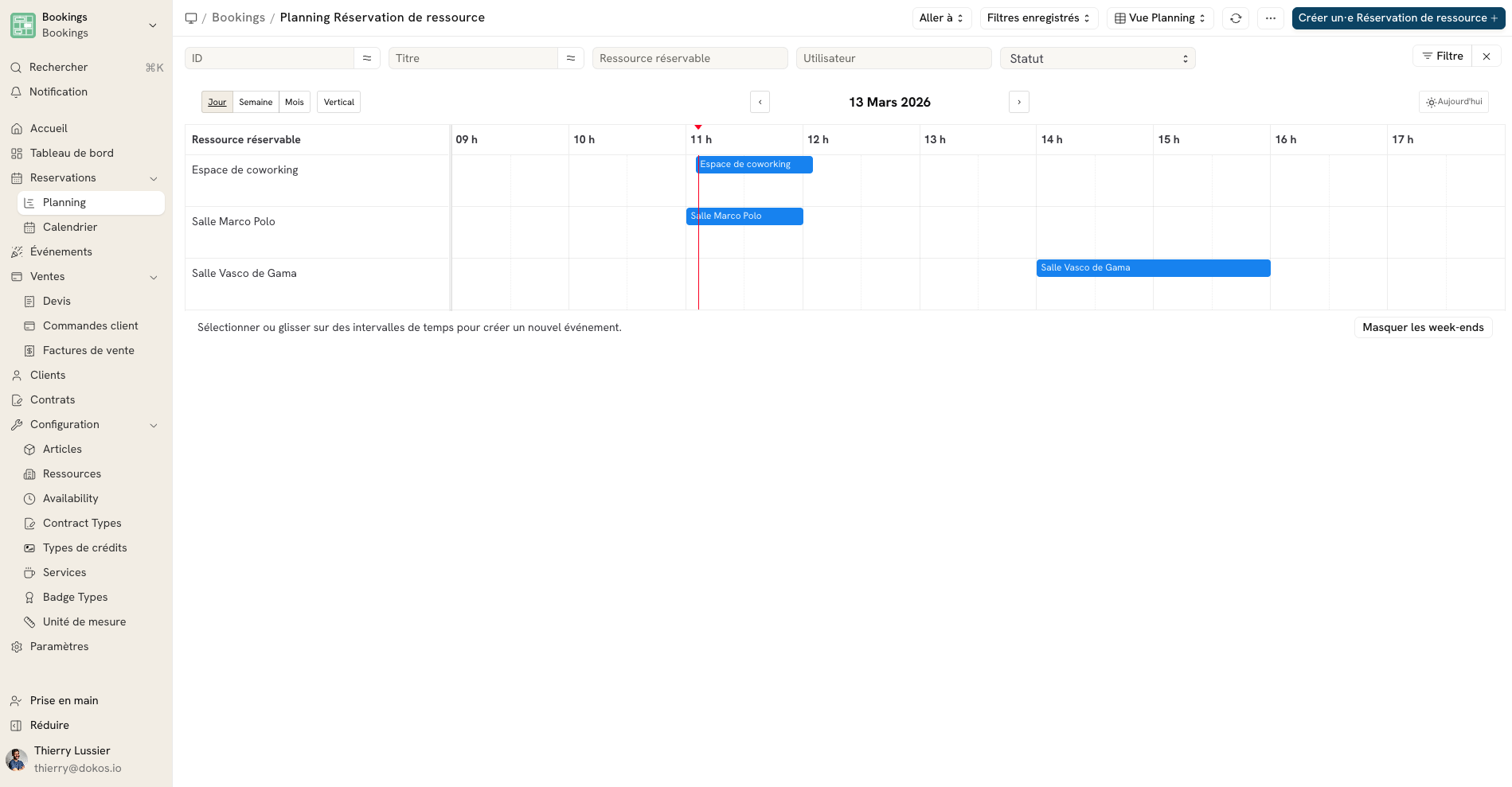Go to the previous day arrow
The height and width of the screenshot is (787, 1512).
point(760,101)
